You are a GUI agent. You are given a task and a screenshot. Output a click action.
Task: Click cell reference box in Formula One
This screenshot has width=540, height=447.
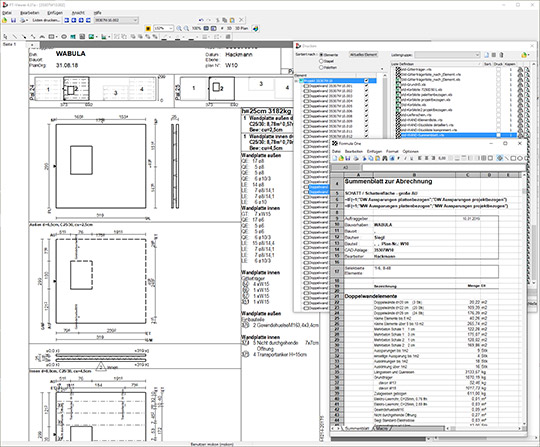click(x=346, y=167)
